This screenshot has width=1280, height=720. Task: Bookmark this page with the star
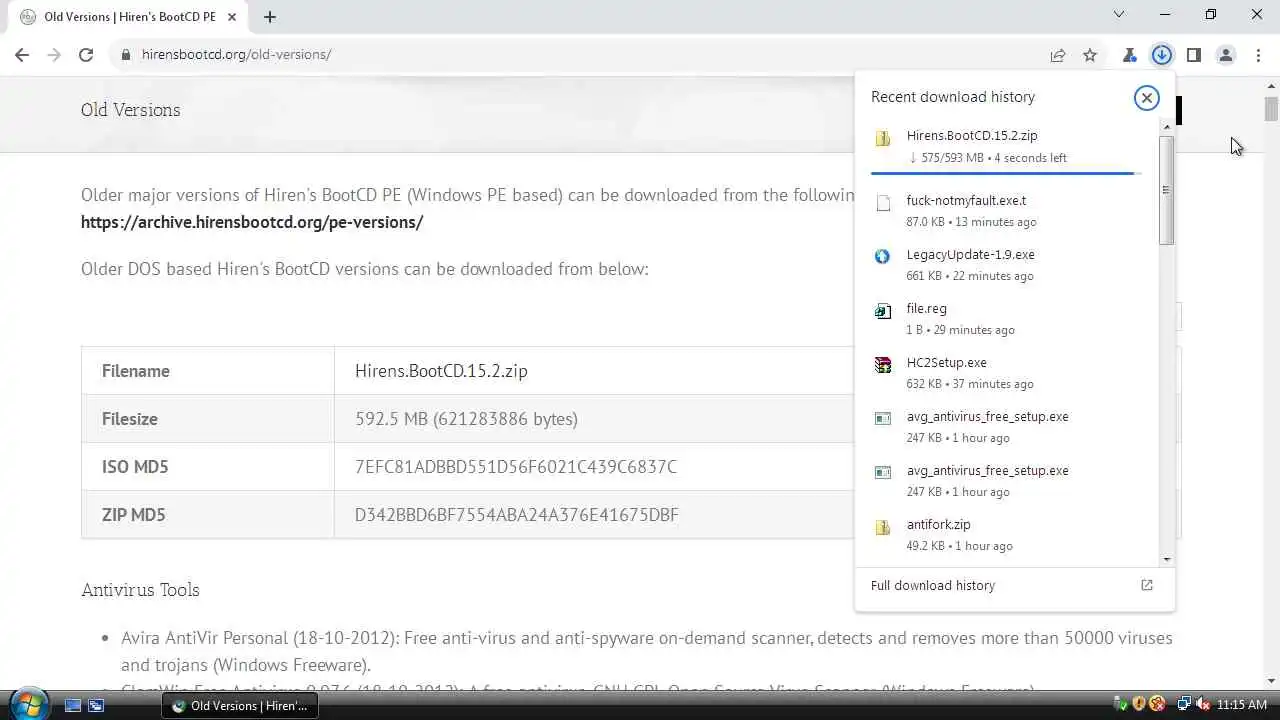click(1090, 55)
